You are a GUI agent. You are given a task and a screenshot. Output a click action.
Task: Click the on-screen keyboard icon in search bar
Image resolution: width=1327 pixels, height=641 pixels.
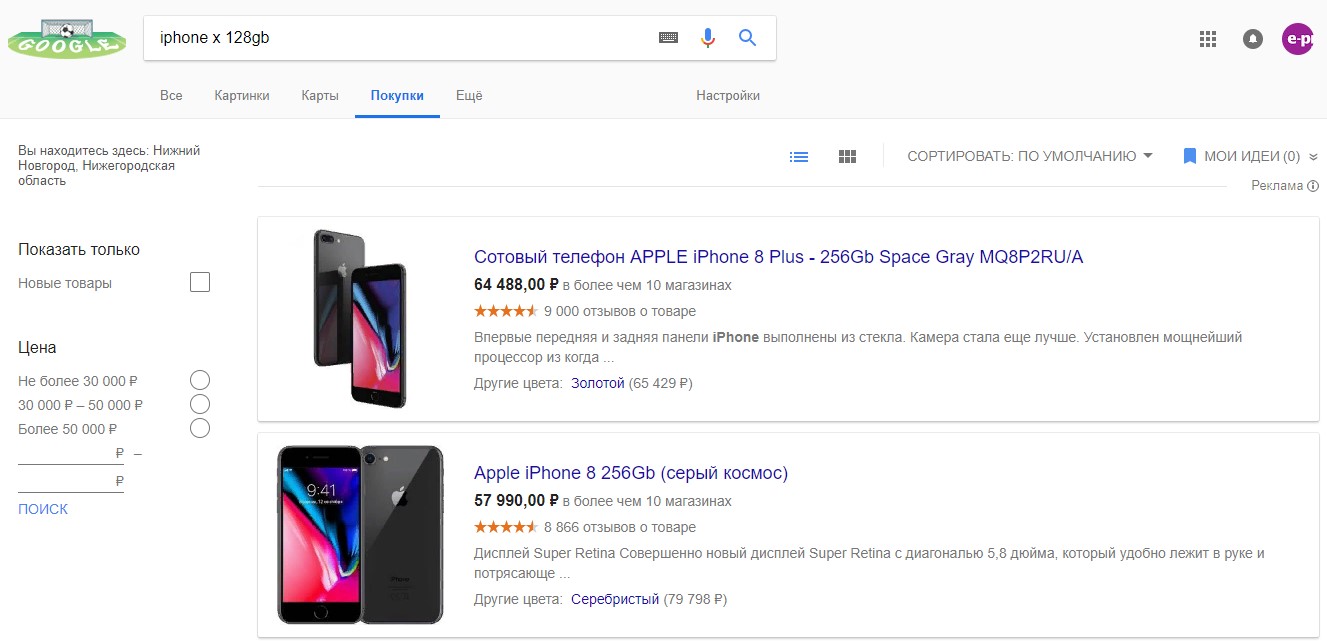point(668,38)
